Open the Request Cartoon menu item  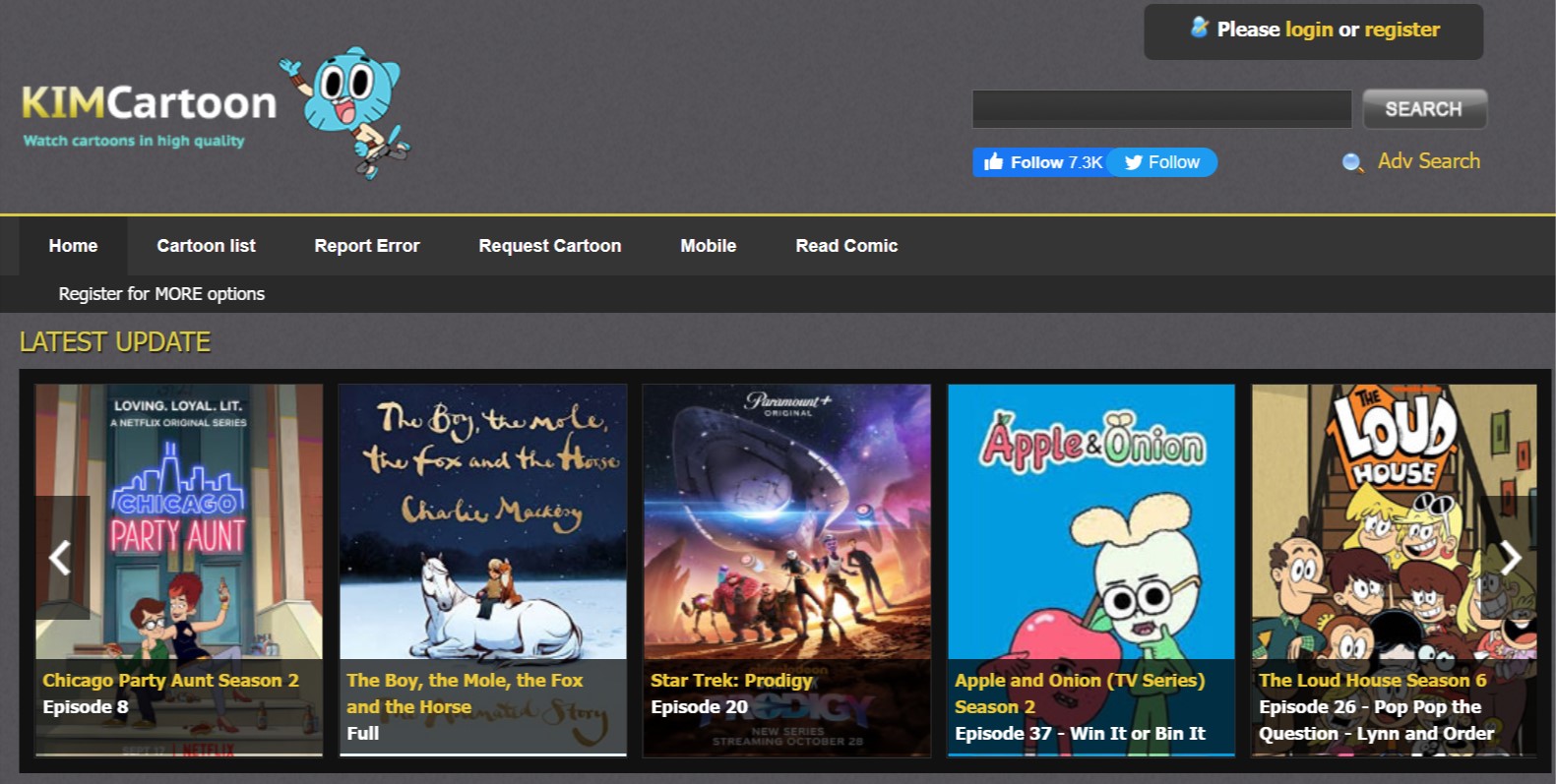(x=550, y=246)
